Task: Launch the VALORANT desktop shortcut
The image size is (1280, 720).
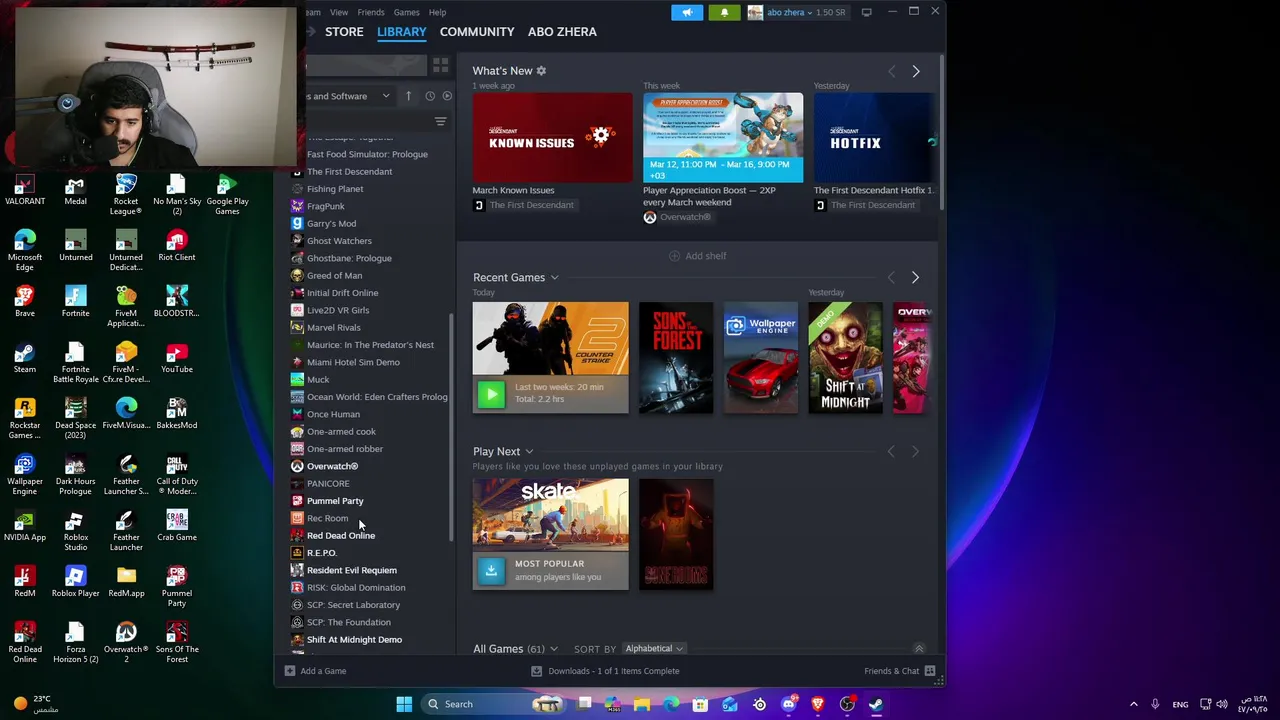Action: pos(25,190)
